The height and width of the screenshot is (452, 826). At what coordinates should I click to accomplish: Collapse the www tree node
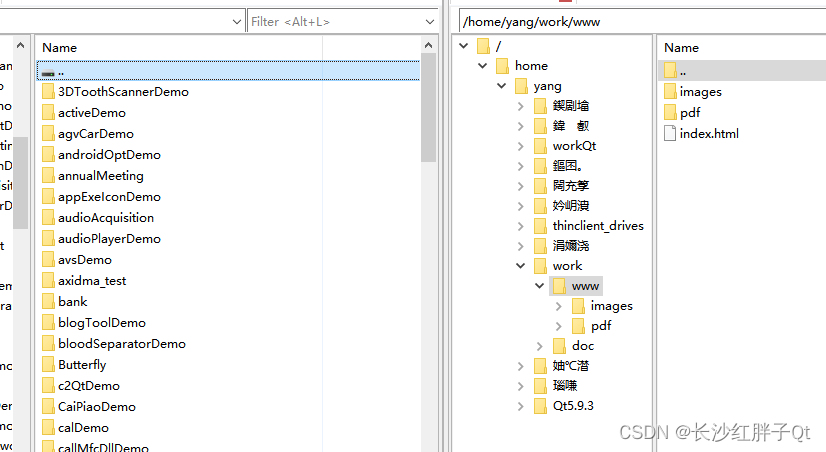[x=539, y=286]
